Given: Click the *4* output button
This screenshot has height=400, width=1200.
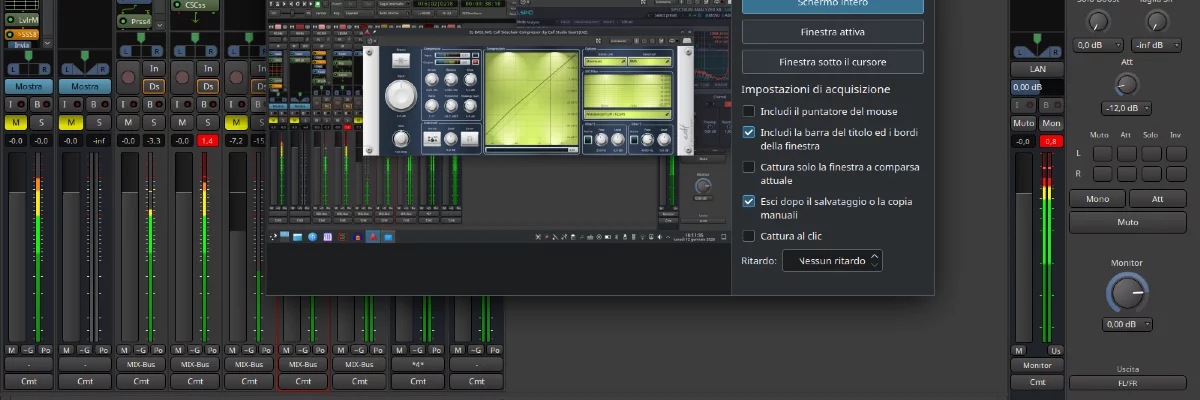Looking at the screenshot, I should click(x=419, y=365).
